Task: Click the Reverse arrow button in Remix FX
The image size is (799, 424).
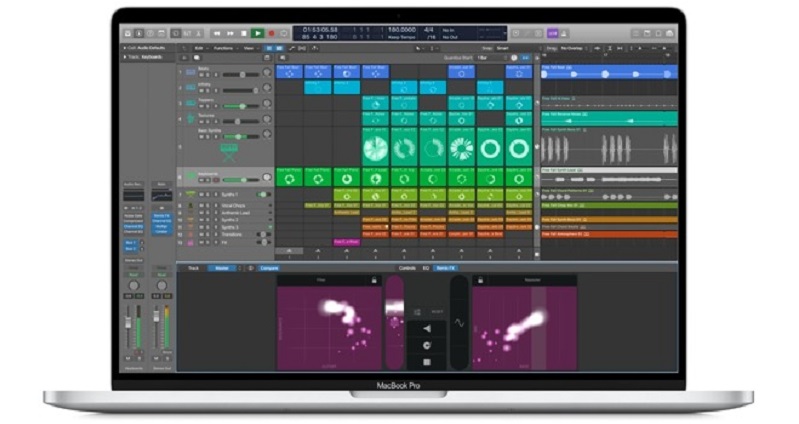Action: (x=427, y=329)
